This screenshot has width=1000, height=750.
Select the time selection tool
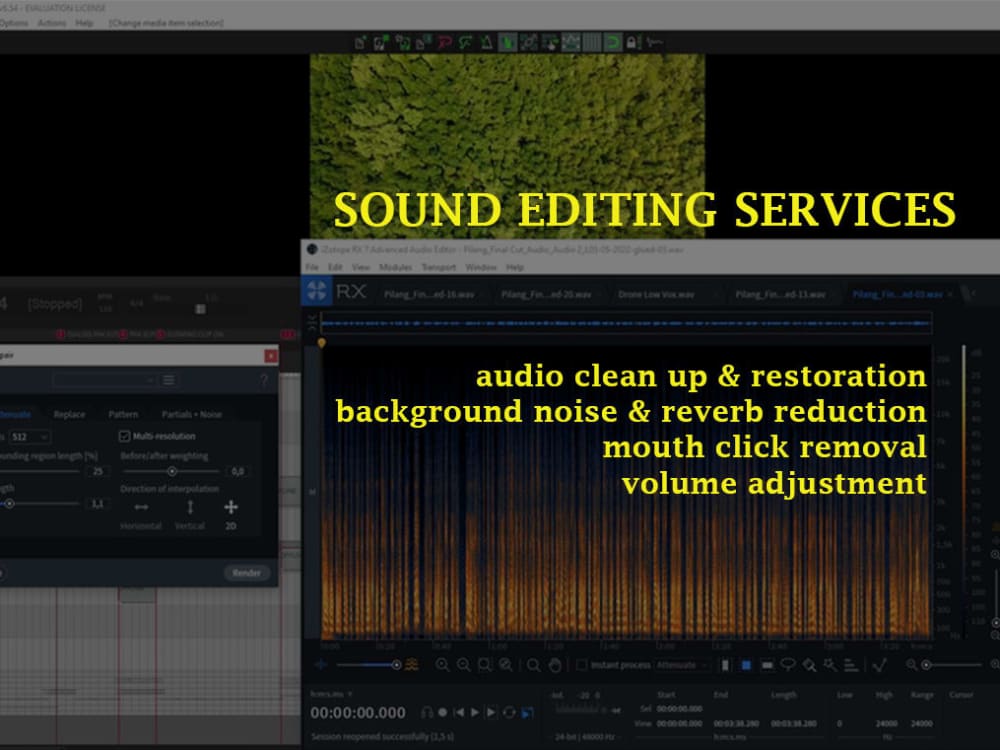(725, 665)
